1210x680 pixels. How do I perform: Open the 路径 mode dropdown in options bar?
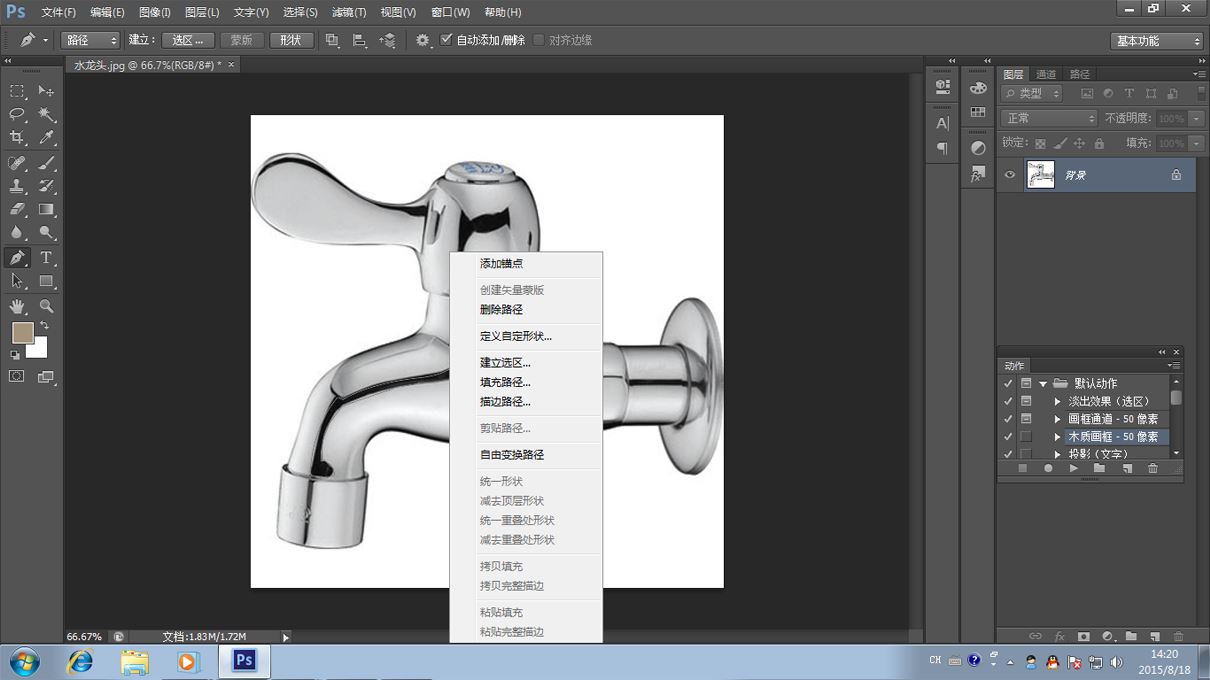tap(91, 40)
